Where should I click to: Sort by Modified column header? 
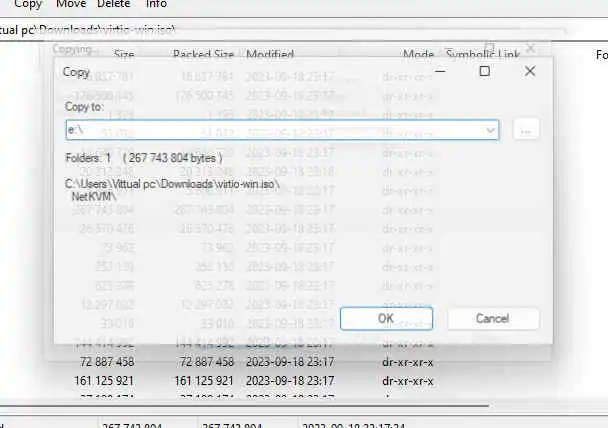click(x=270, y=54)
